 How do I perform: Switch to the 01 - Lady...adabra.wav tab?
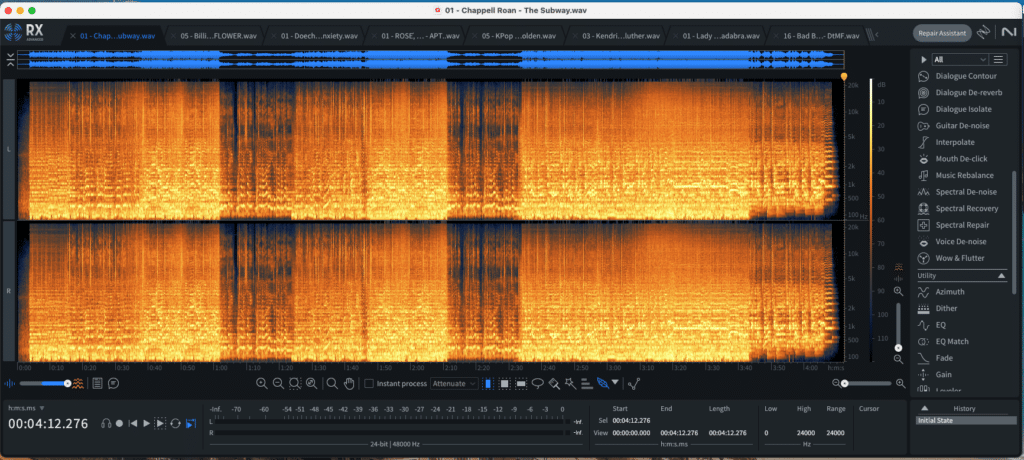(x=716, y=35)
